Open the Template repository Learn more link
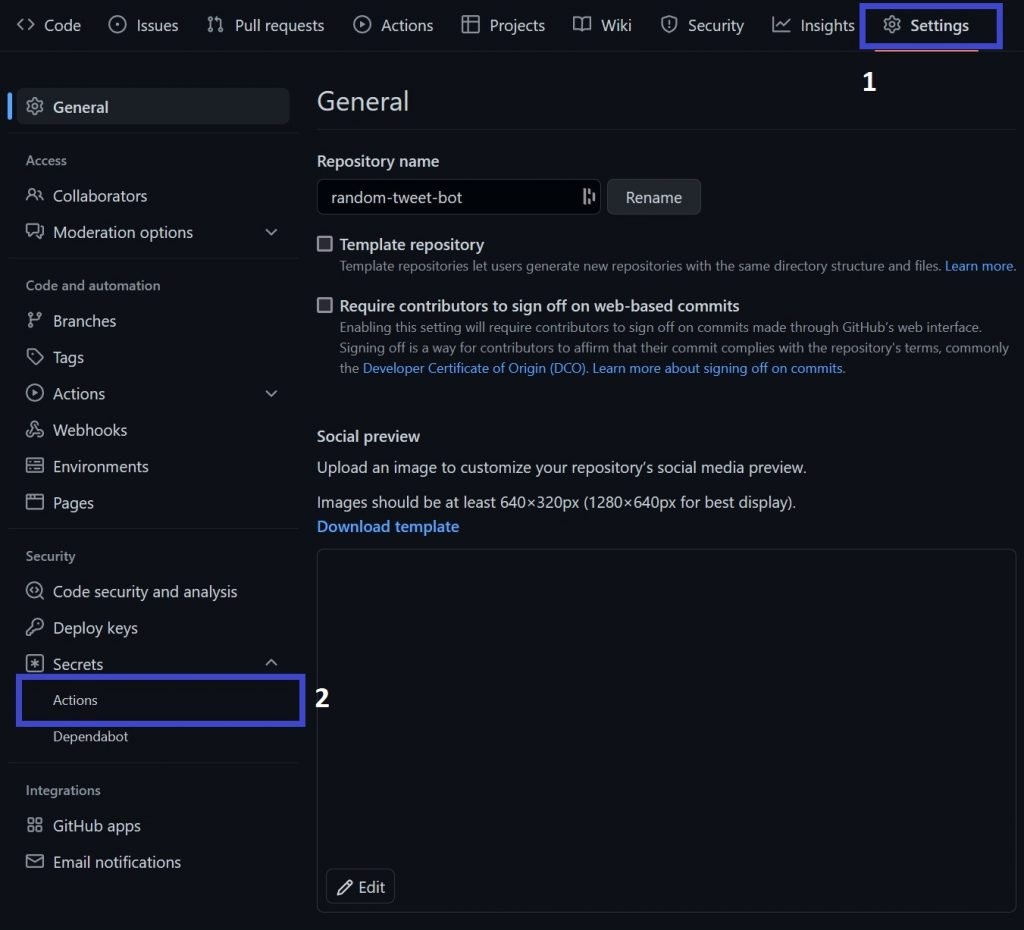Screen dimensions: 1024x930 point(980,266)
